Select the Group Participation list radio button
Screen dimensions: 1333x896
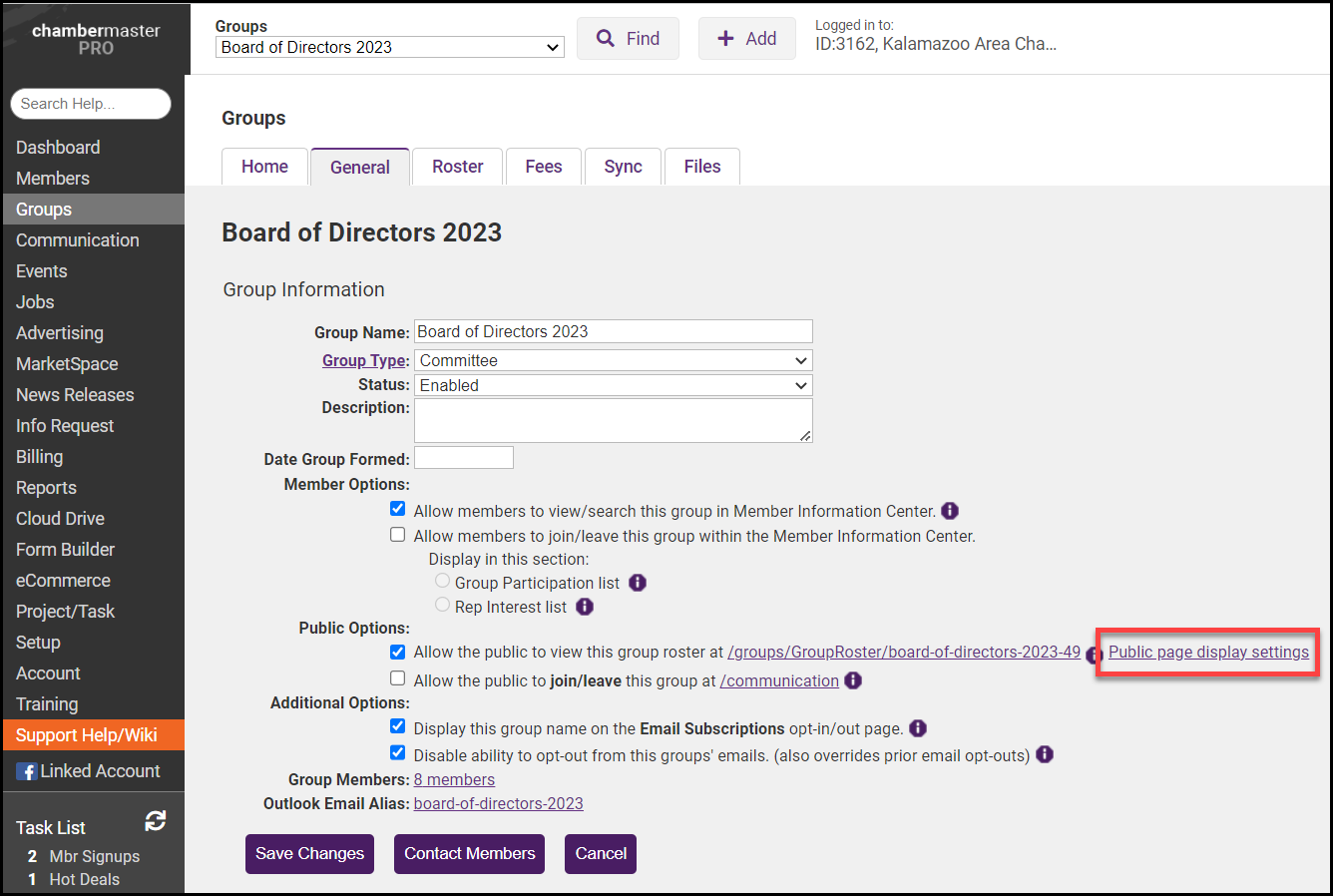point(442,581)
